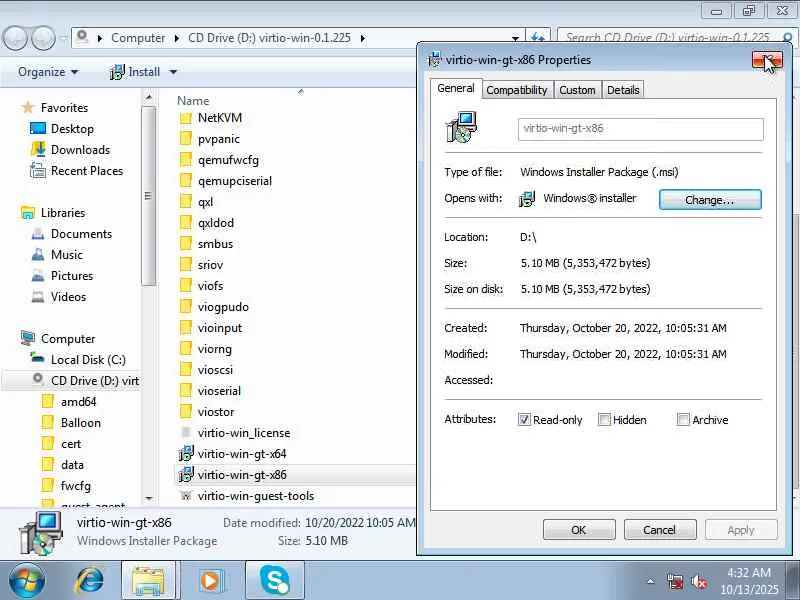
Task: Select virtio-win-gt-x86 installer icon in file list
Action: (x=186, y=474)
